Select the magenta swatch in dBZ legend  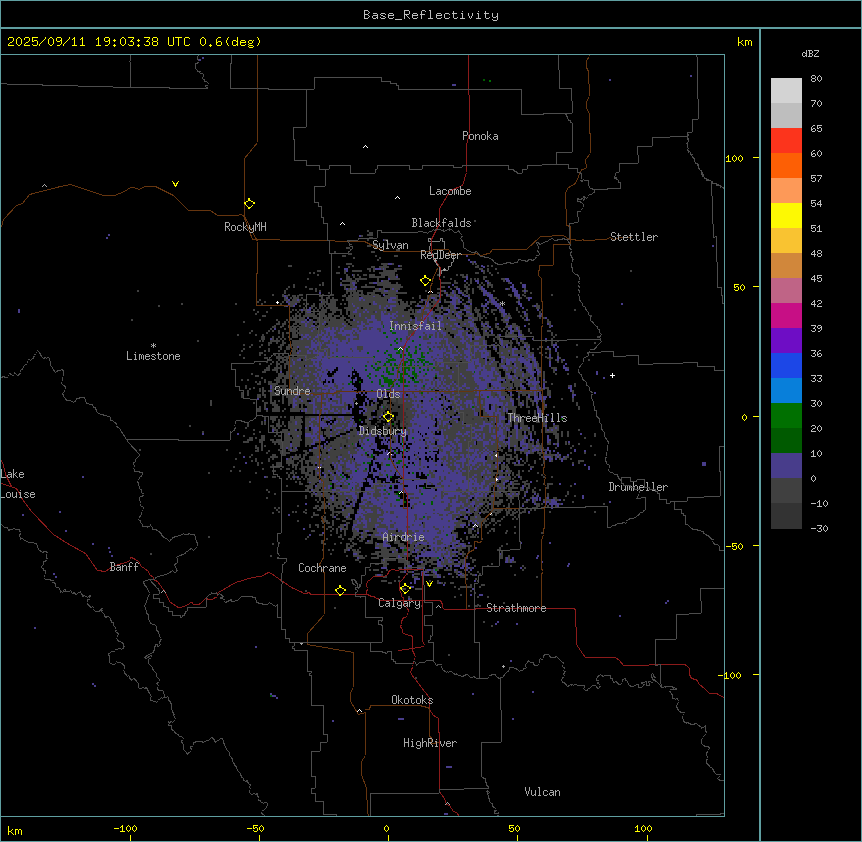(786, 315)
